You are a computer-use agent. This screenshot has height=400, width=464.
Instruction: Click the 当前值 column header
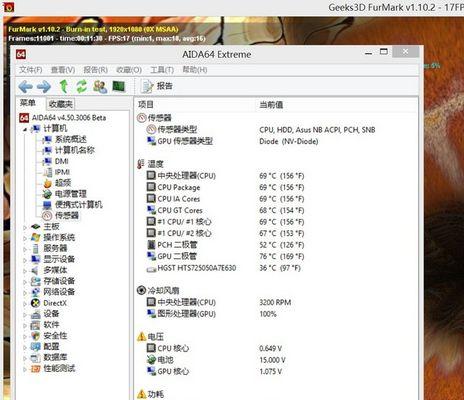tap(271, 105)
